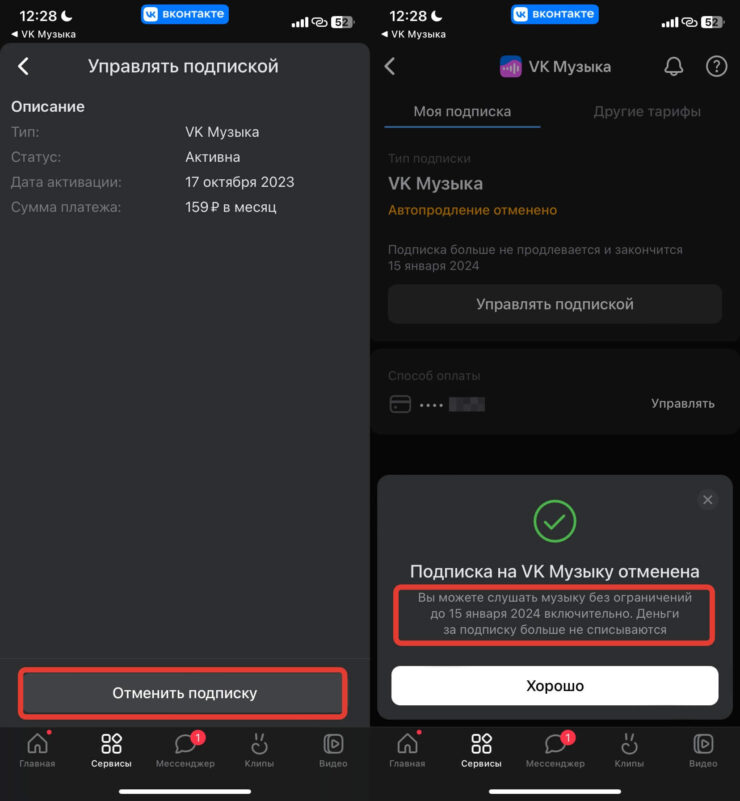Tap the back arrow beside VK Музыка header
Screen dimensions: 740x801
coord(390,66)
